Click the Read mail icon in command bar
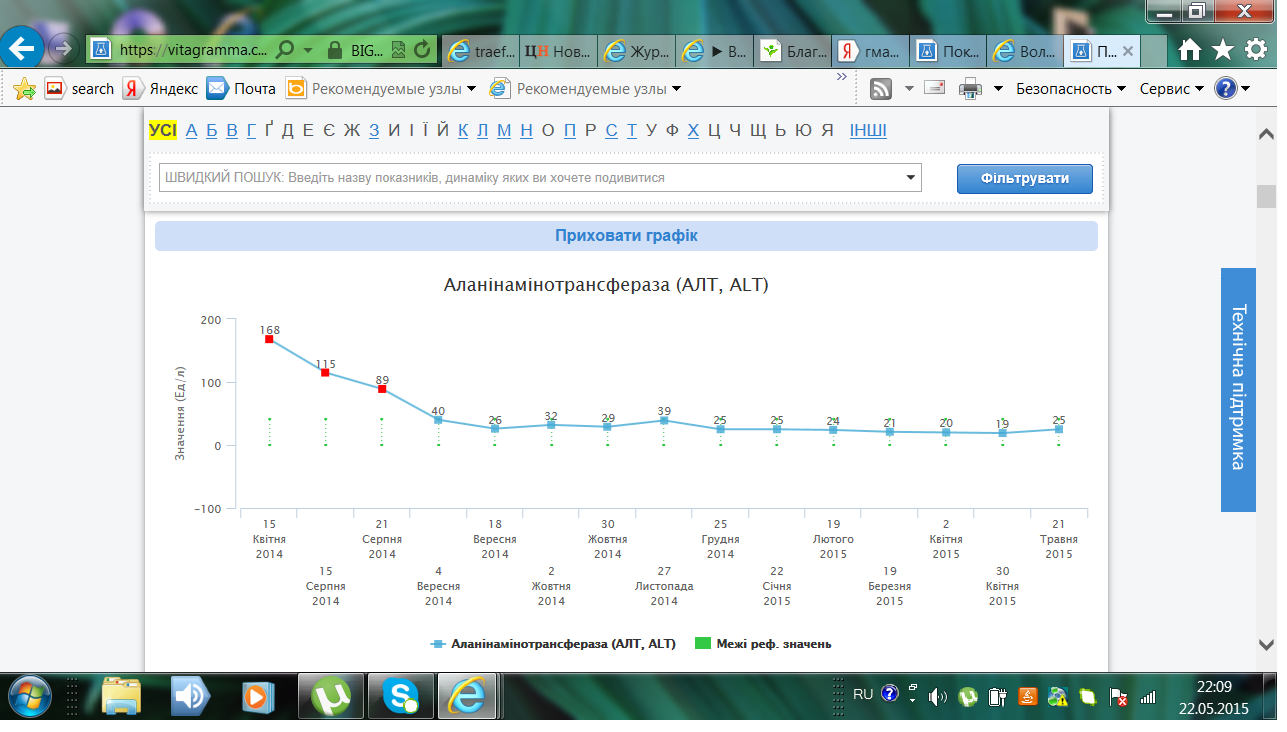 (935, 88)
